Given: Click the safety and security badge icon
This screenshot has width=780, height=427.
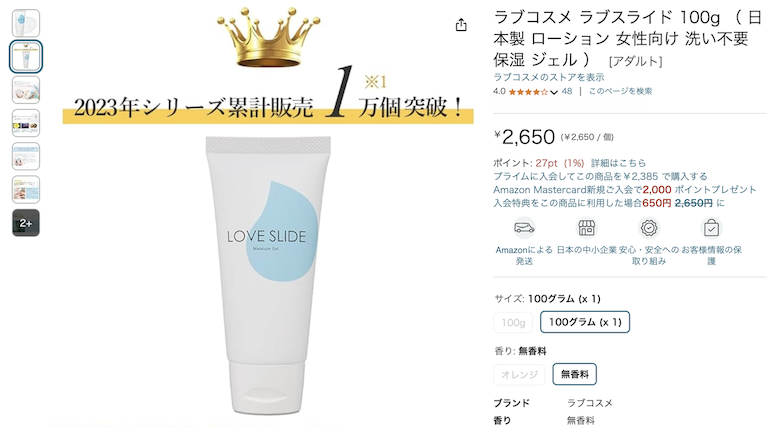Looking at the screenshot, I should coord(649,228).
